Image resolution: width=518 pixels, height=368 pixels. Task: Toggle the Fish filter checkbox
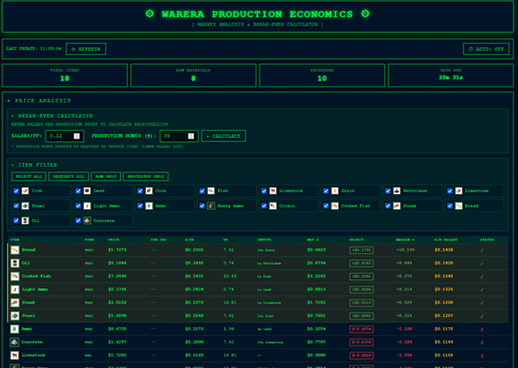tap(202, 191)
